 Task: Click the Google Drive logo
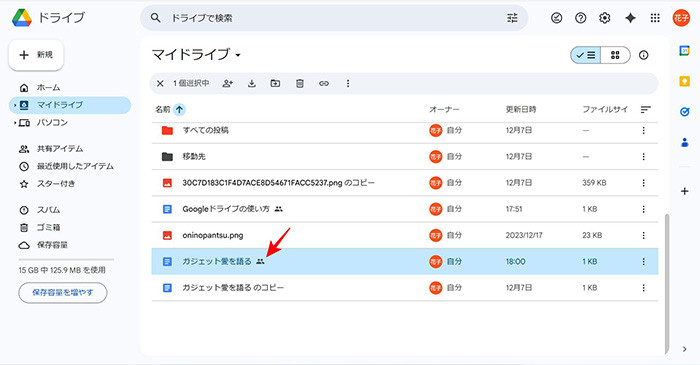22,18
